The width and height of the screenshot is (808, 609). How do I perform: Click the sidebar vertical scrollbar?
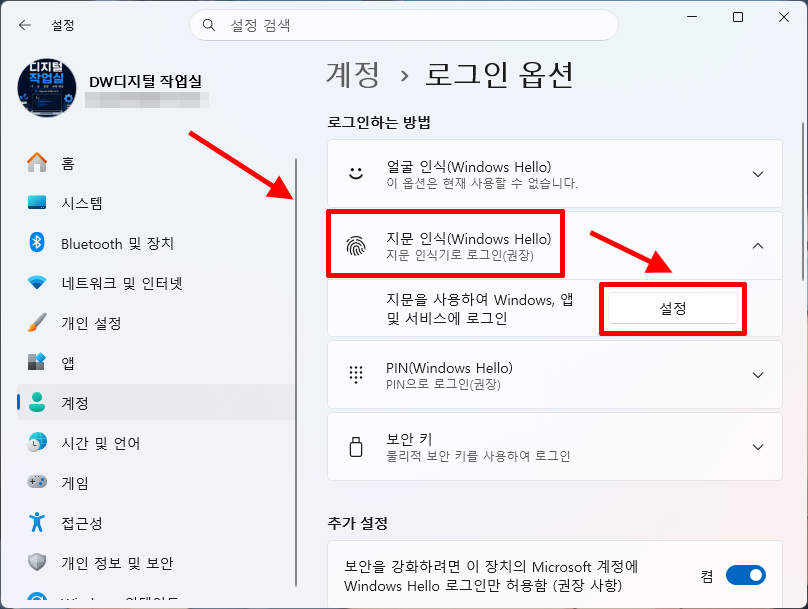[296, 372]
